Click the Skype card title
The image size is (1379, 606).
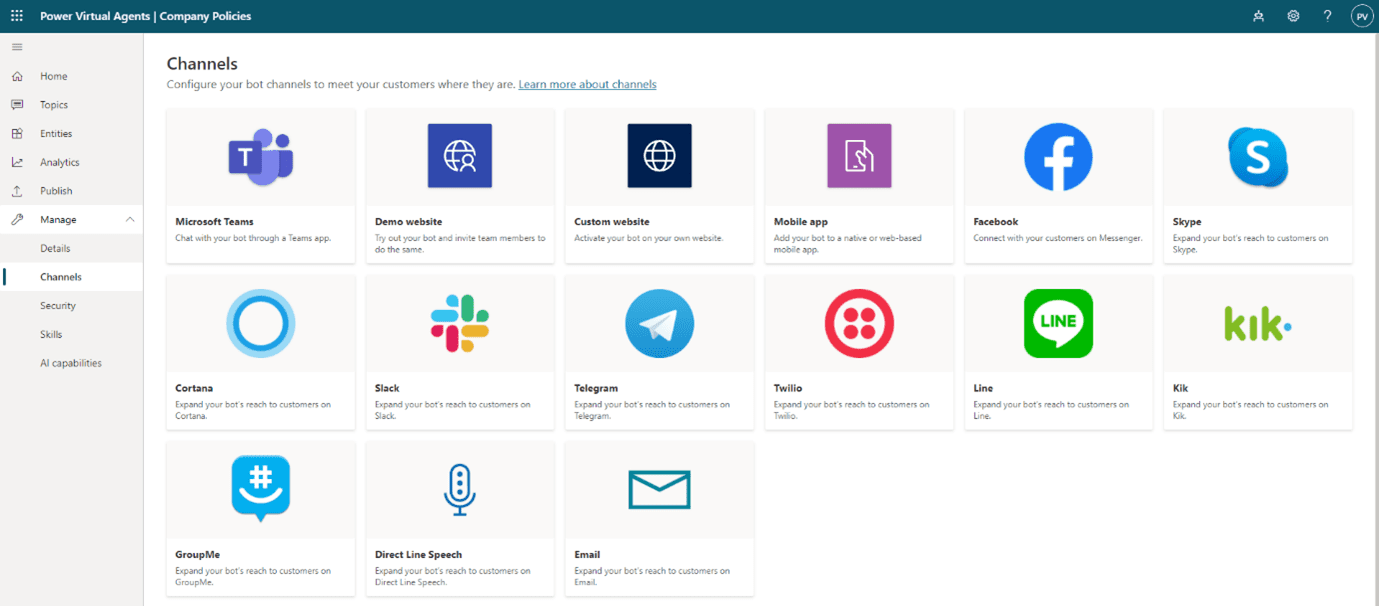1187,222
